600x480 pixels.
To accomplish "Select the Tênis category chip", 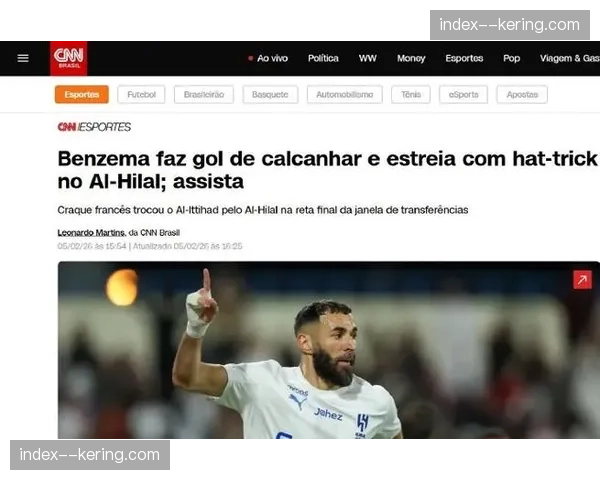I will tap(411, 95).
